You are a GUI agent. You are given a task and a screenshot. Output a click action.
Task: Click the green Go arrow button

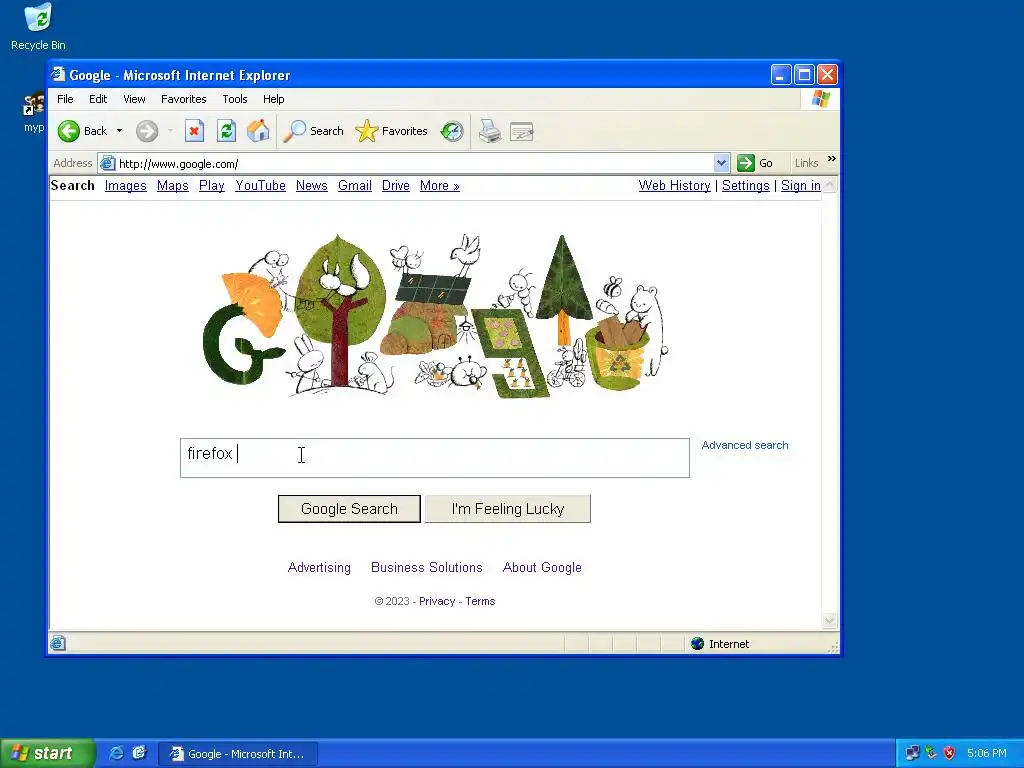pyautogui.click(x=746, y=163)
